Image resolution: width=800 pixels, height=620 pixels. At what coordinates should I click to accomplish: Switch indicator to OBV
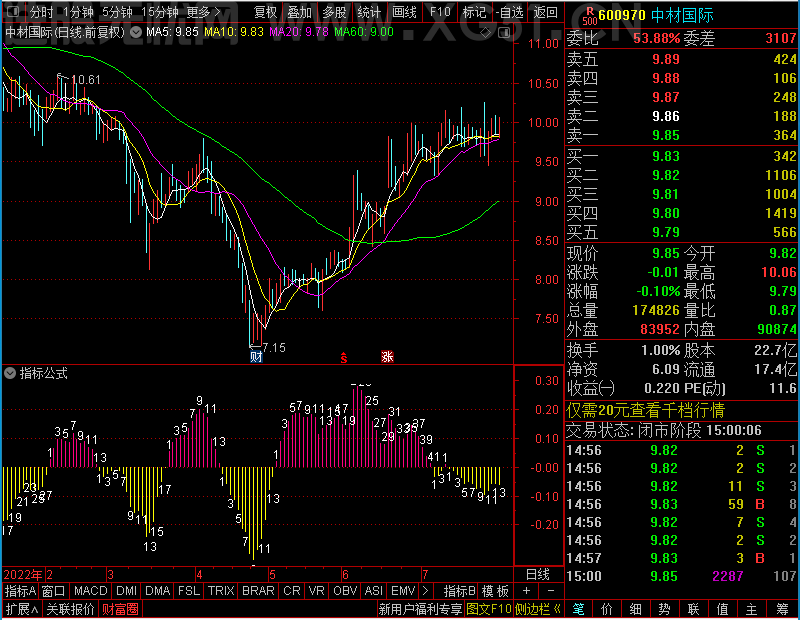point(345,591)
